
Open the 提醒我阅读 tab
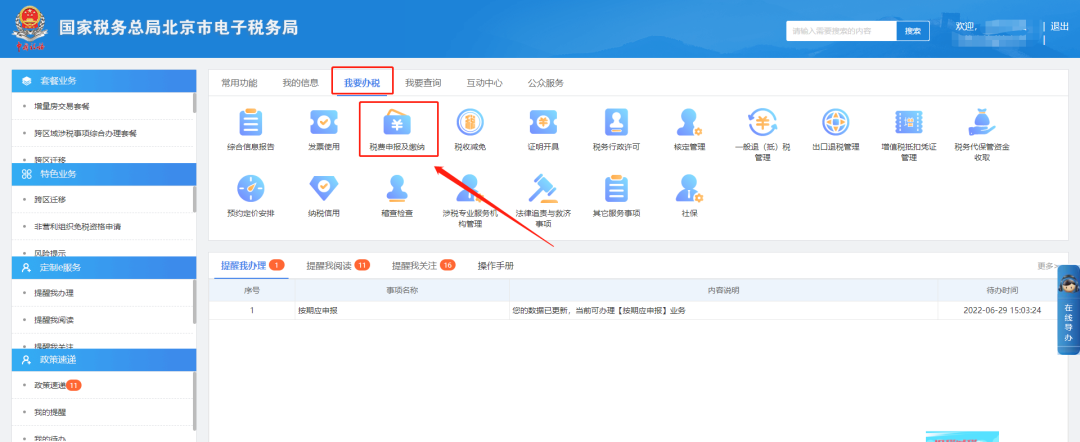[x=338, y=266]
